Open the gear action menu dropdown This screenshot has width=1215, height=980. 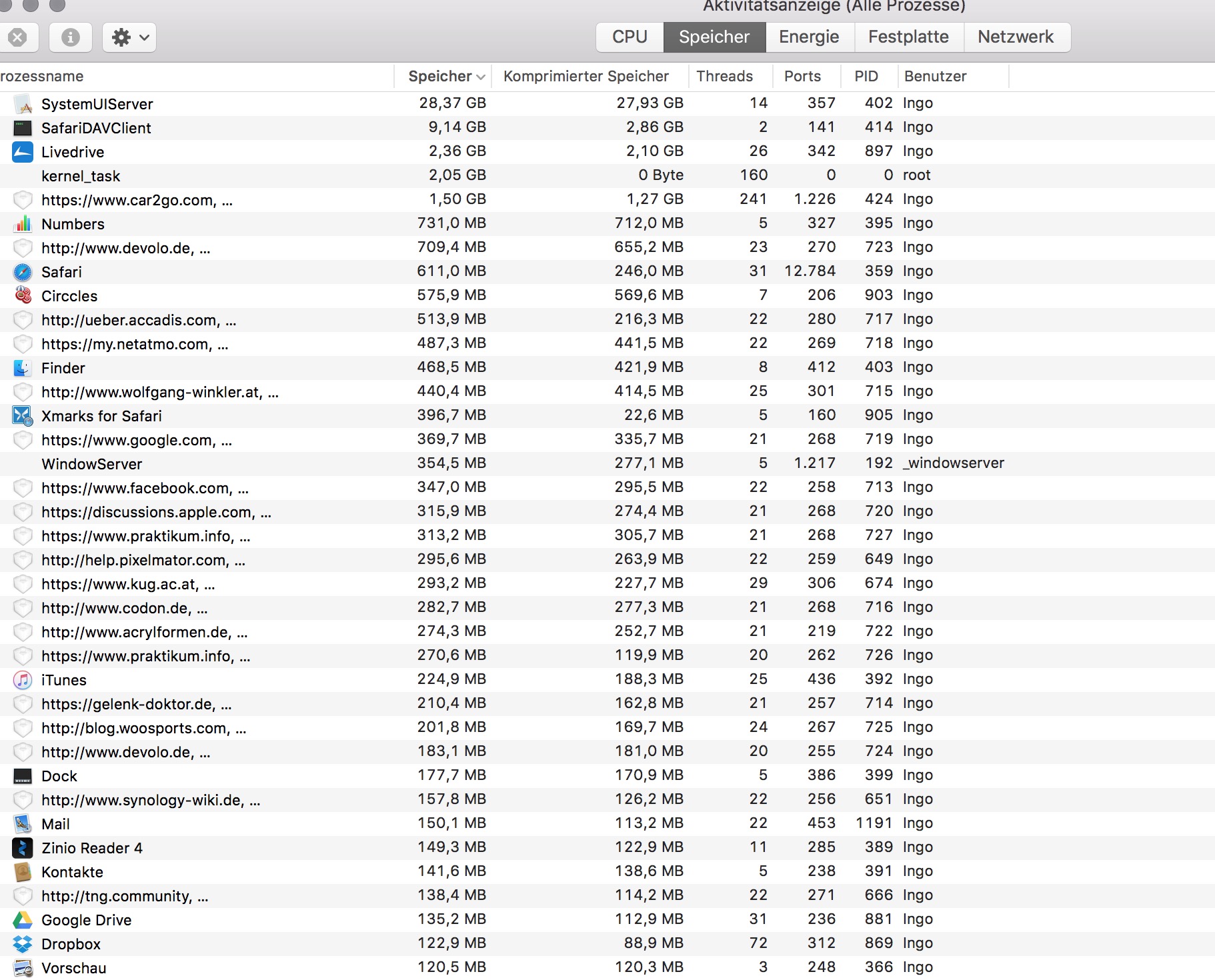pos(129,37)
